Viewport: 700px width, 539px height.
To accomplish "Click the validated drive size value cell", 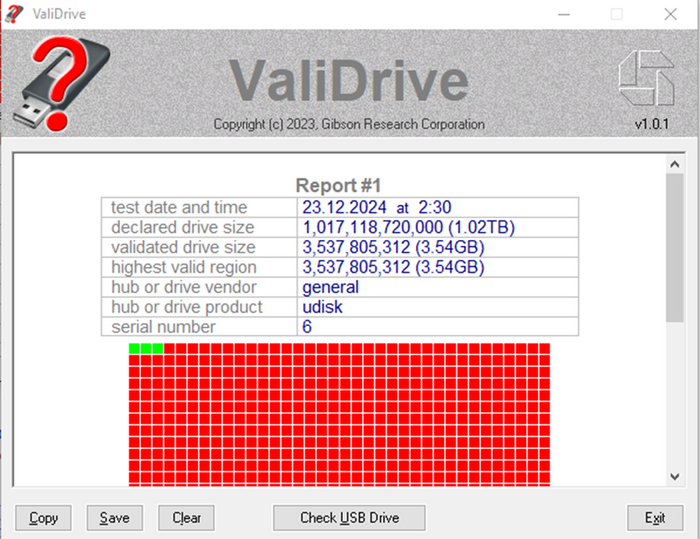I will [438, 247].
